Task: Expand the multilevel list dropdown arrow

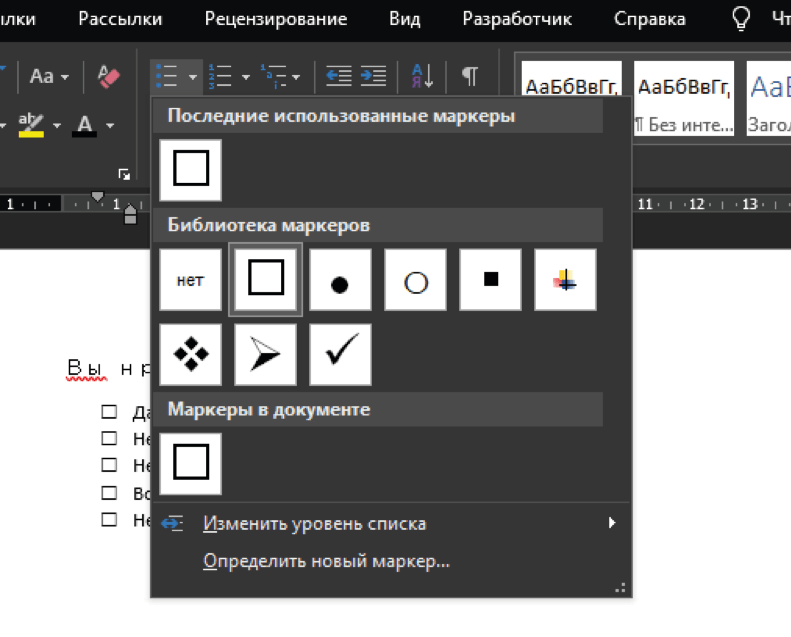Action: [296, 77]
